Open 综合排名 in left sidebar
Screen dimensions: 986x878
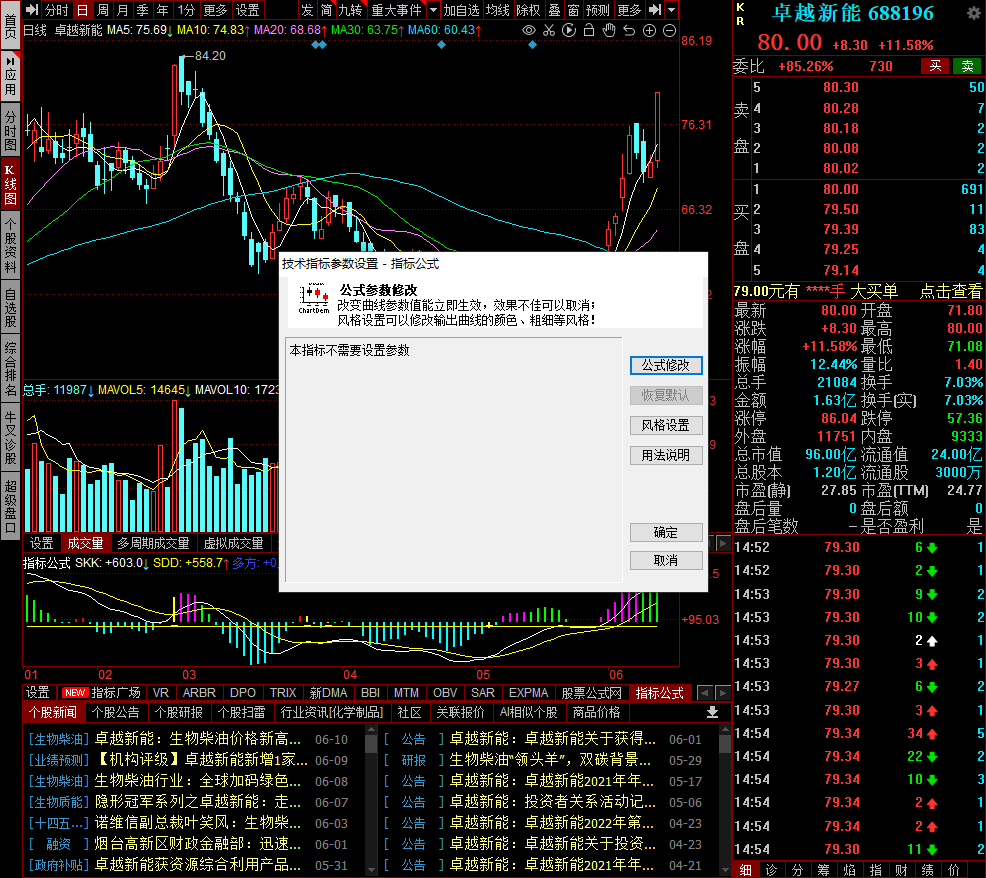pos(11,369)
